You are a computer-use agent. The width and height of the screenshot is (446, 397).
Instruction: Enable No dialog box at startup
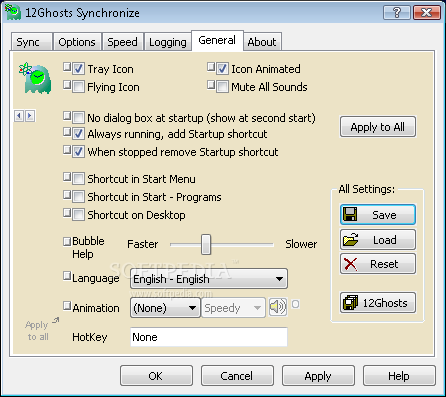78,118
